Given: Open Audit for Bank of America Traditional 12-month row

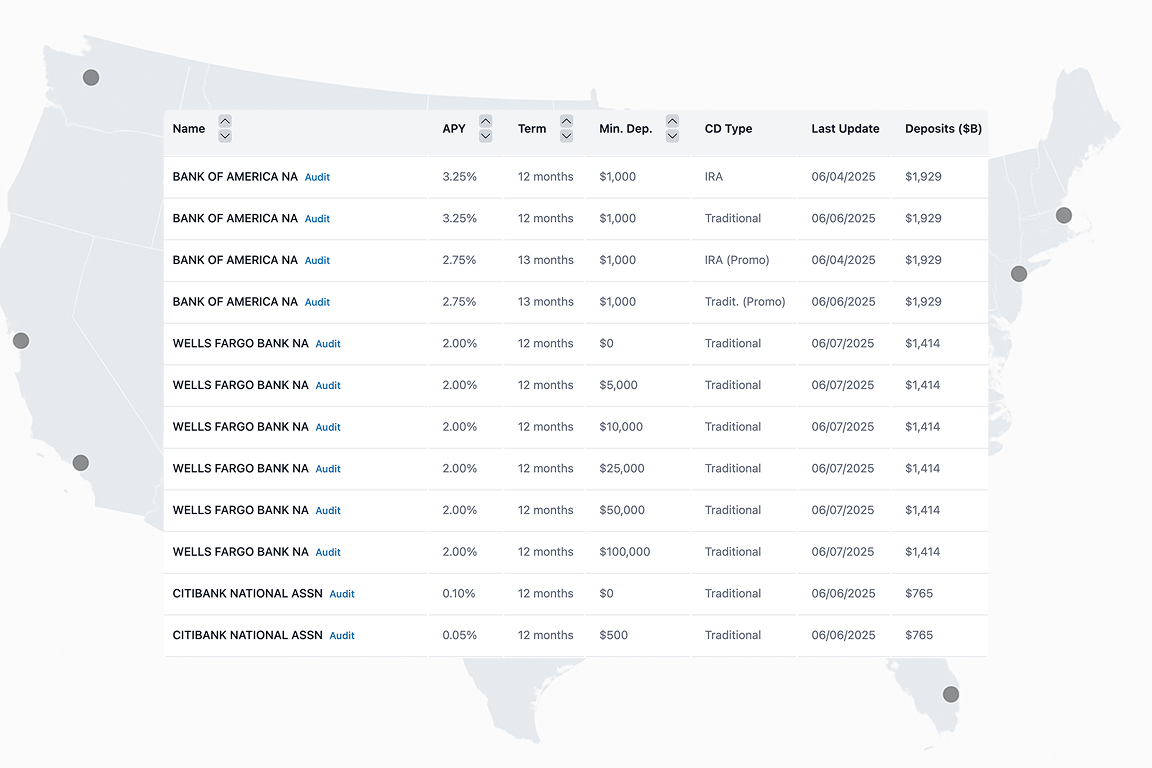Looking at the screenshot, I should click(x=317, y=219).
